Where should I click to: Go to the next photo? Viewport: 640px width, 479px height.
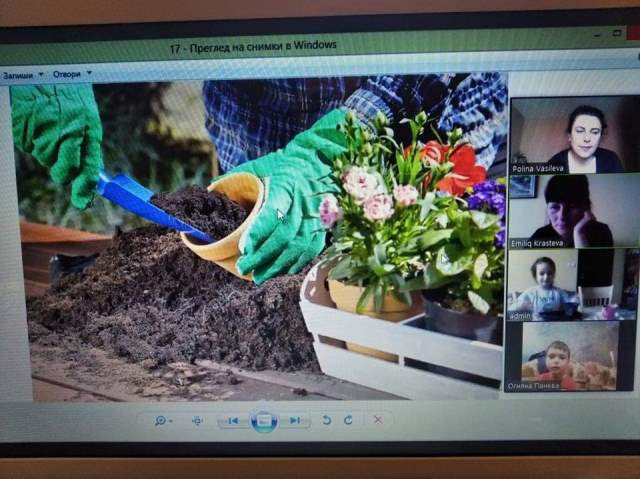click(295, 421)
